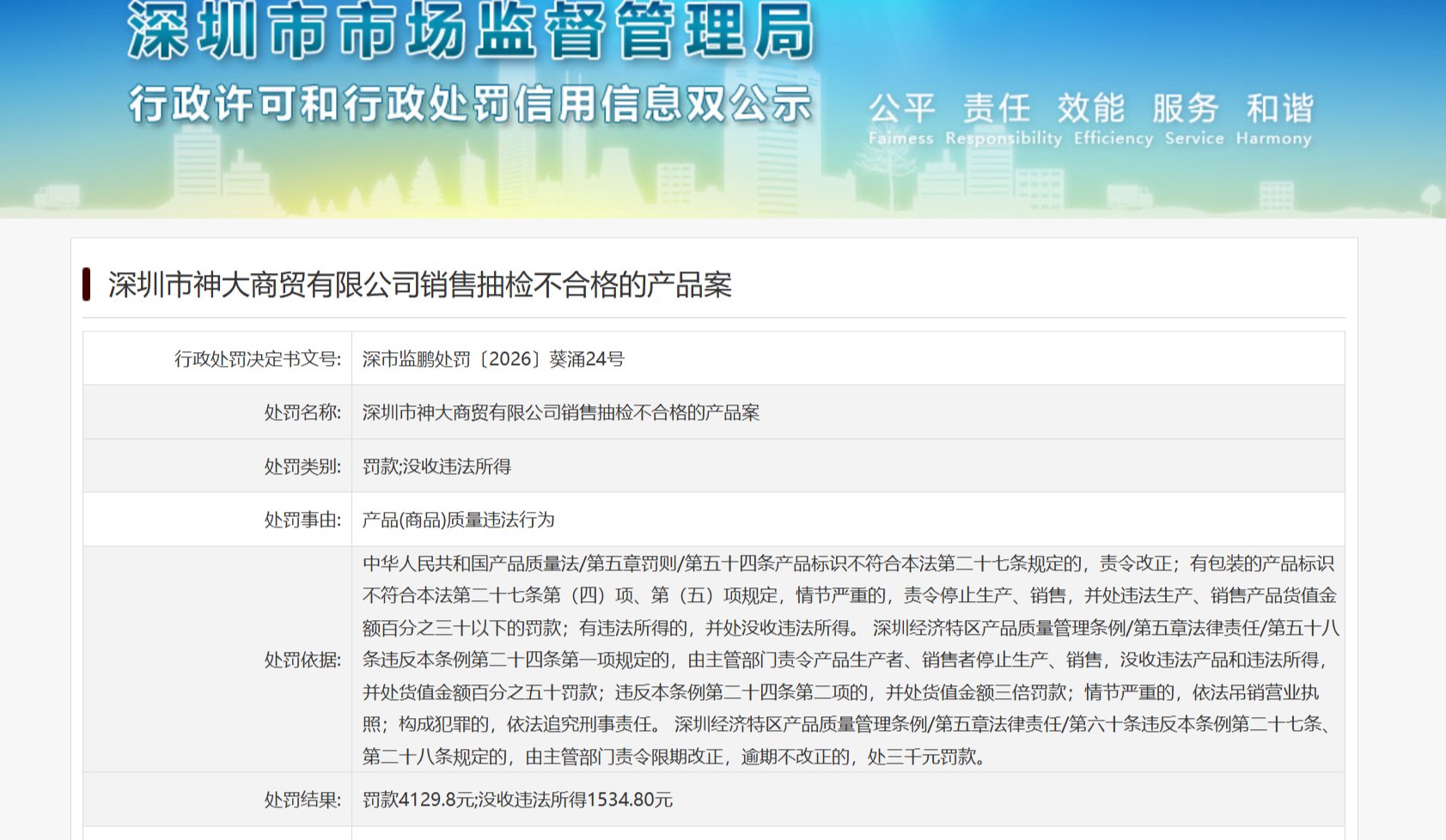Click the 公平 Fairness slogan text

(901, 119)
